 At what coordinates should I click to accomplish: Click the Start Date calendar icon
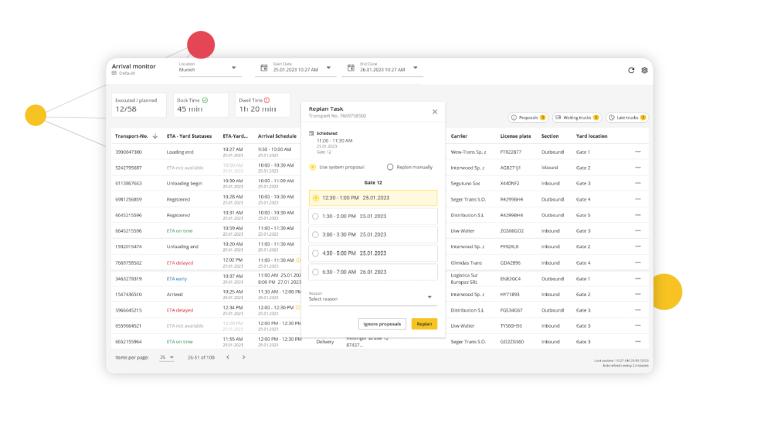pos(264,68)
